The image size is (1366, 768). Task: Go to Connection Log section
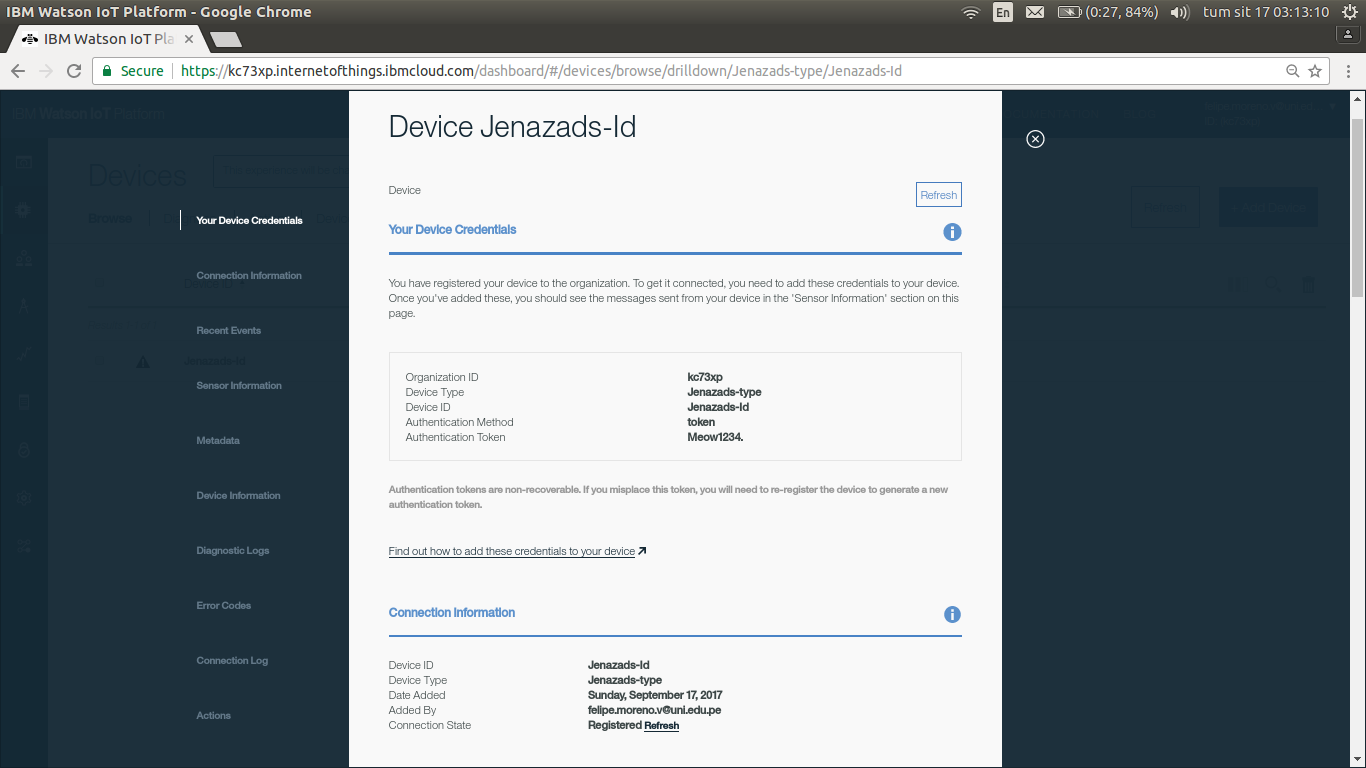[x=232, y=660]
